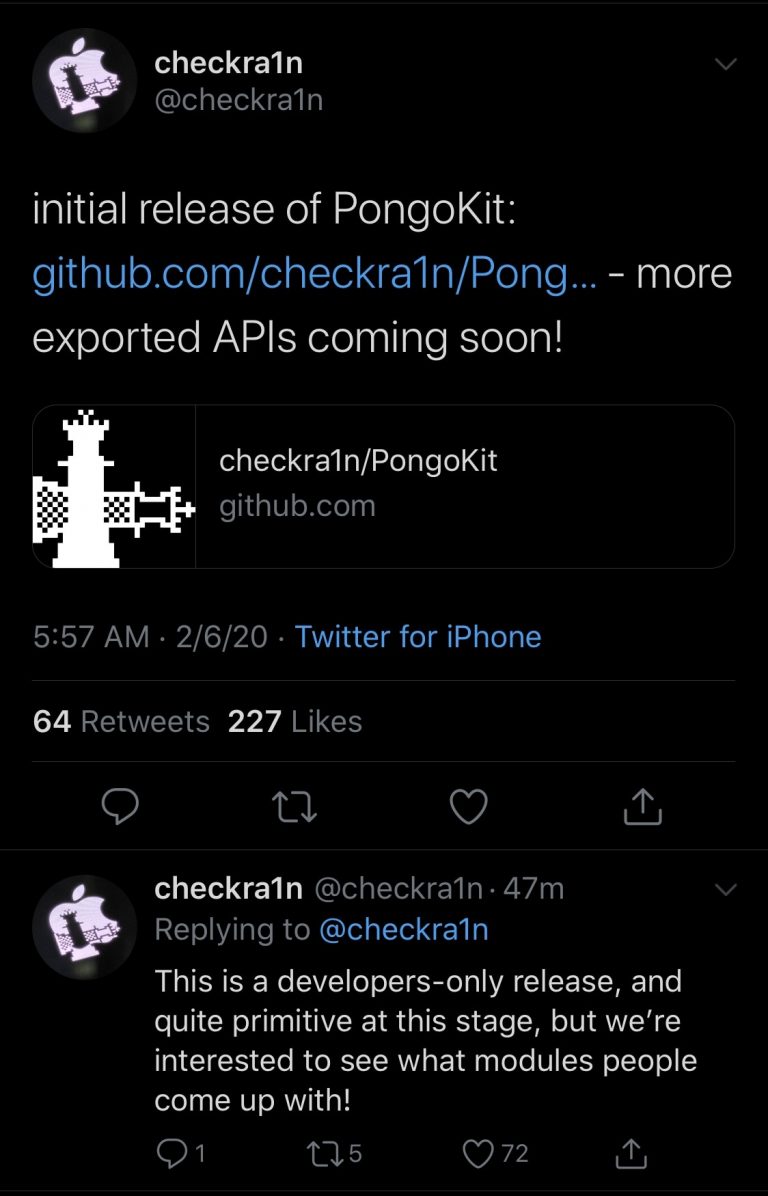Viewport: 768px width, 1196px height.
Task: Like the main PongoKit tweet
Action: pyautogui.click(x=469, y=807)
